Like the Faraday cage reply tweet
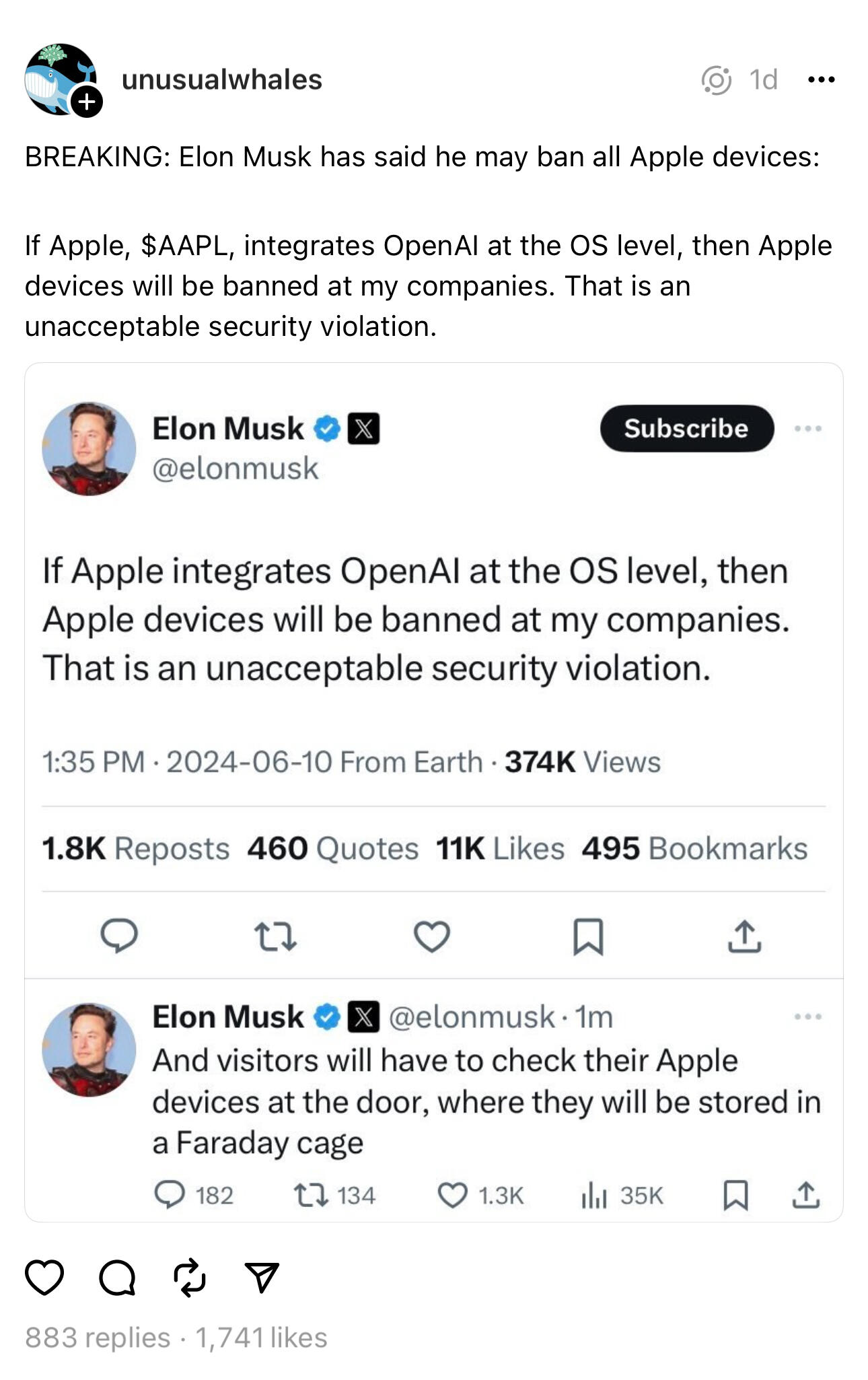The image size is (868, 1380). 452,1196
